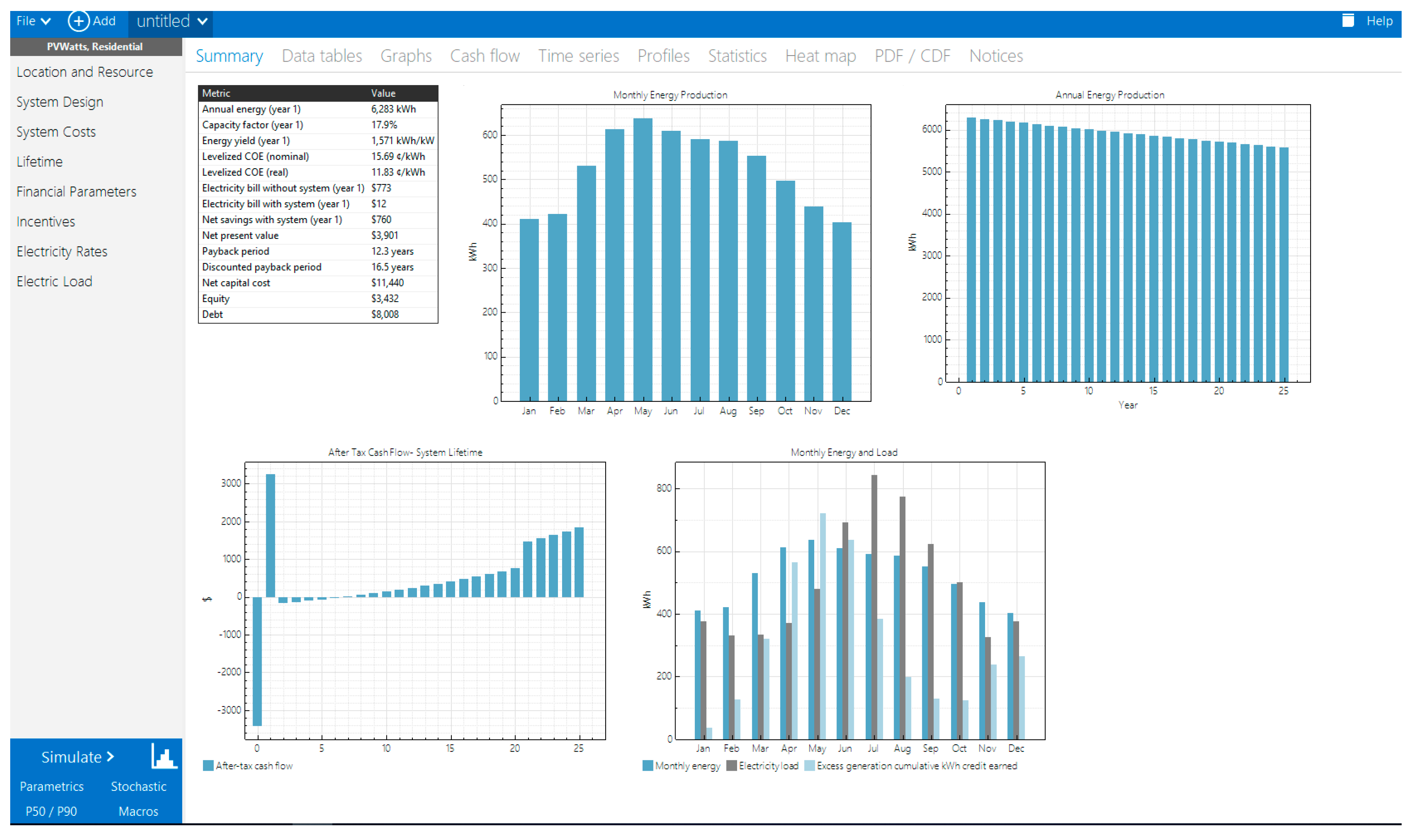The height and width of the screenshot is (840, 1416).
Task: Open the Cash flow tab
Action: point(485,56)
